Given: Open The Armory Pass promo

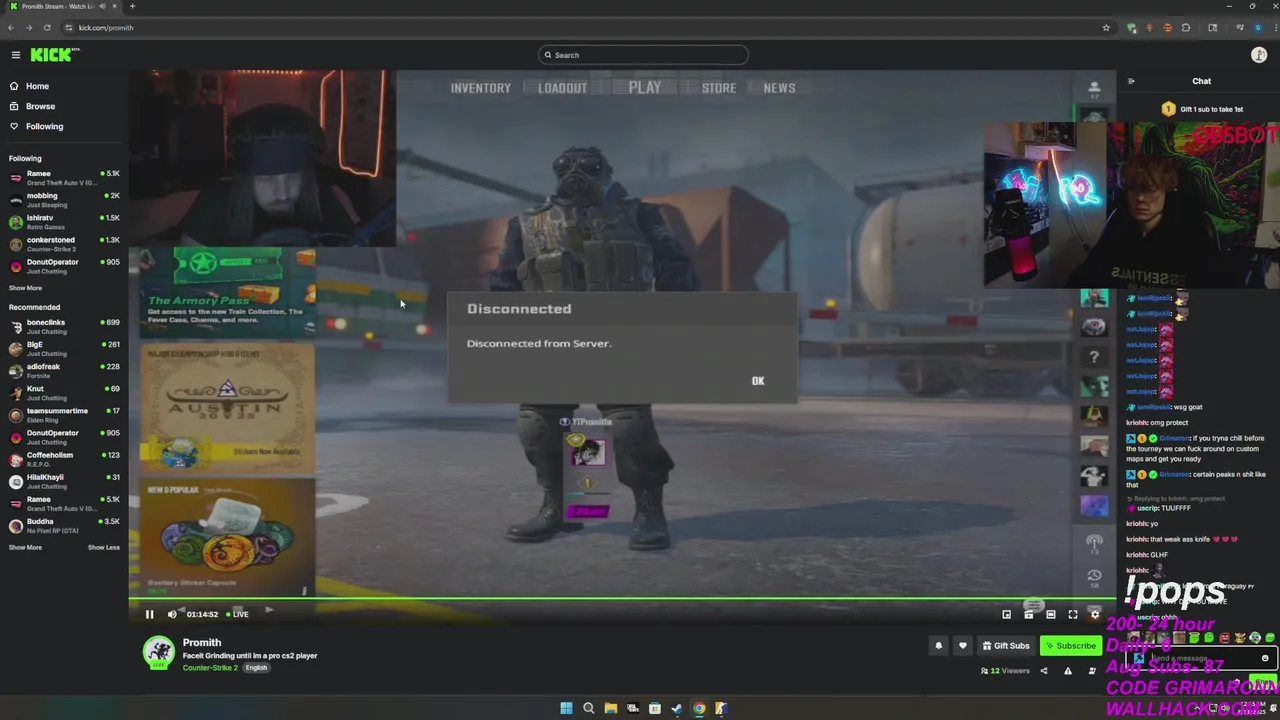Looking at the screenshot, I should (227, 291).
